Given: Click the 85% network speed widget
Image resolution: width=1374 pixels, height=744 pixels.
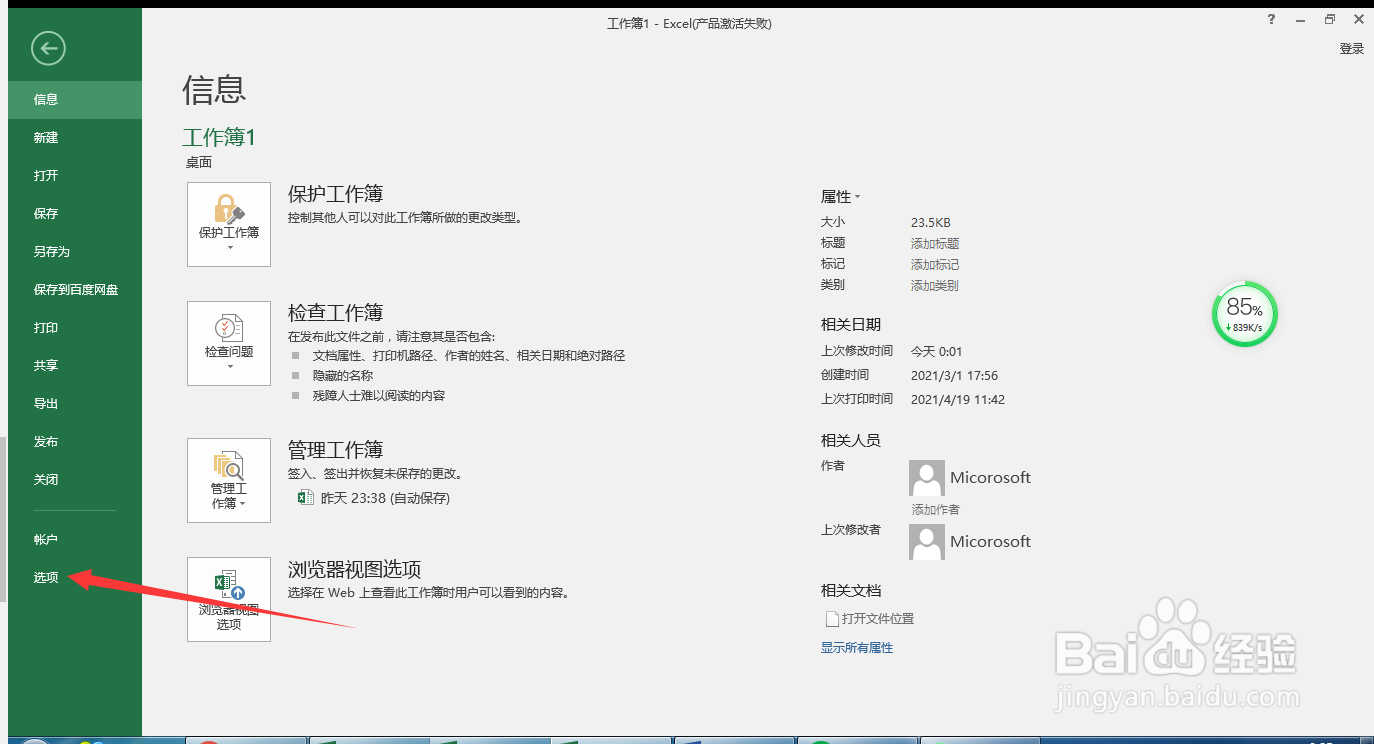Looking at the screenshot, I should (1245, 315).
